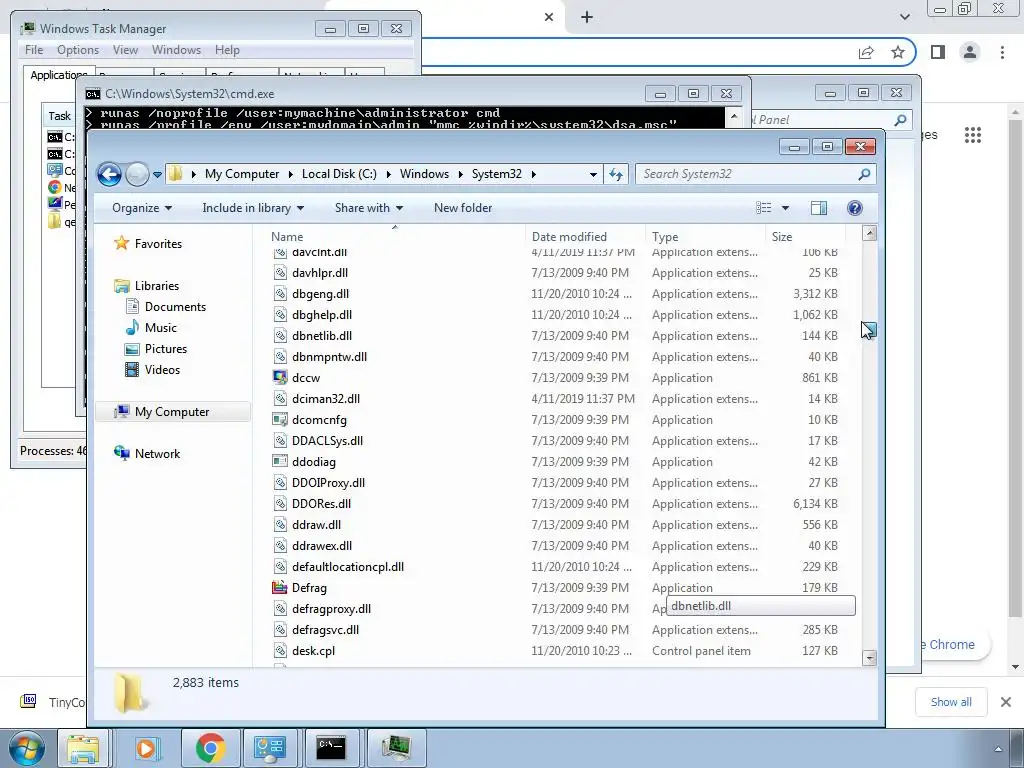The image size is (1024, 768).
Task: Open Task Manager Options menu
Action: tap(78, 50)
